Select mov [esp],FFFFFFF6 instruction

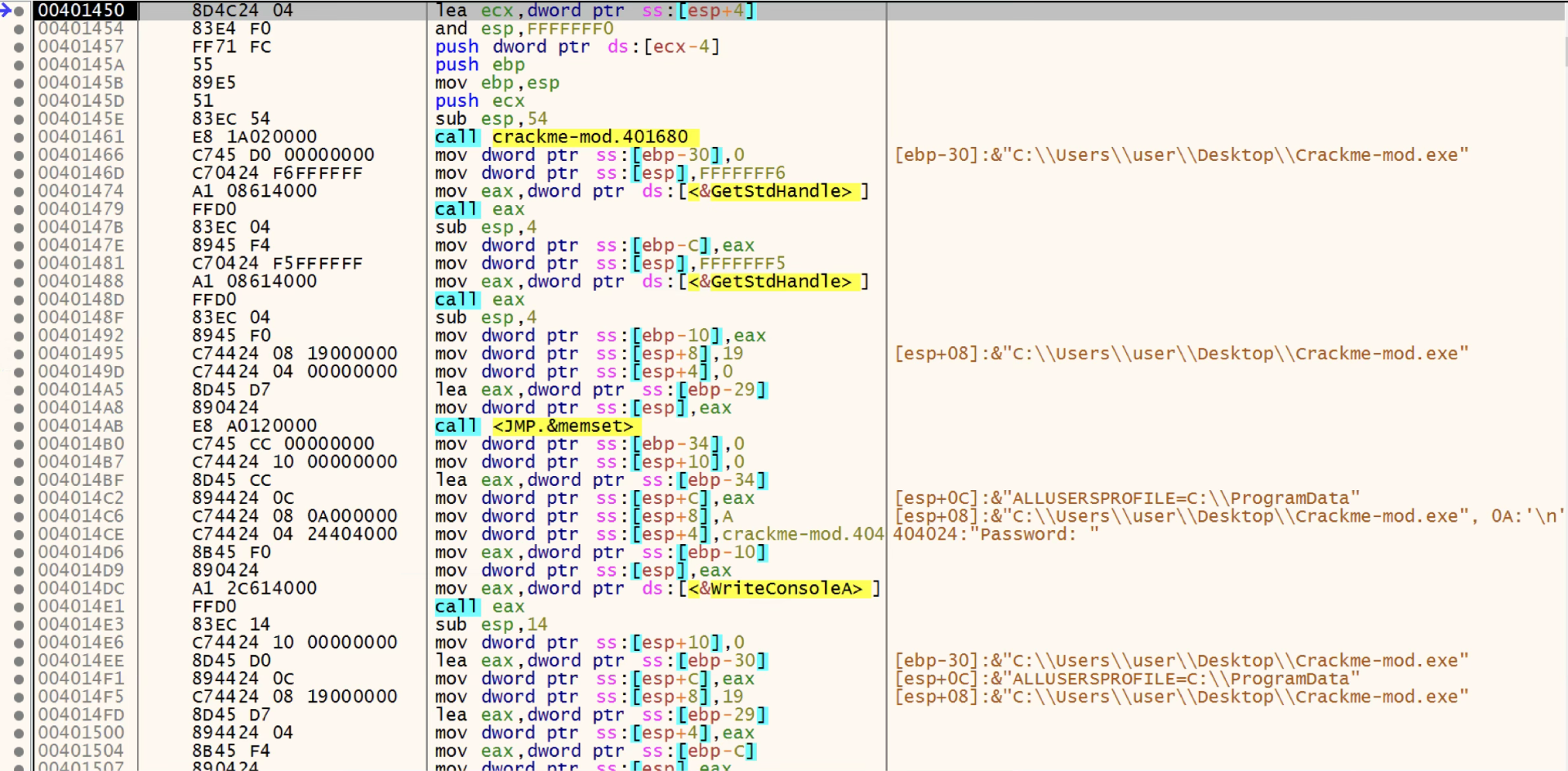pyautogui.click(x=610, y=173)
